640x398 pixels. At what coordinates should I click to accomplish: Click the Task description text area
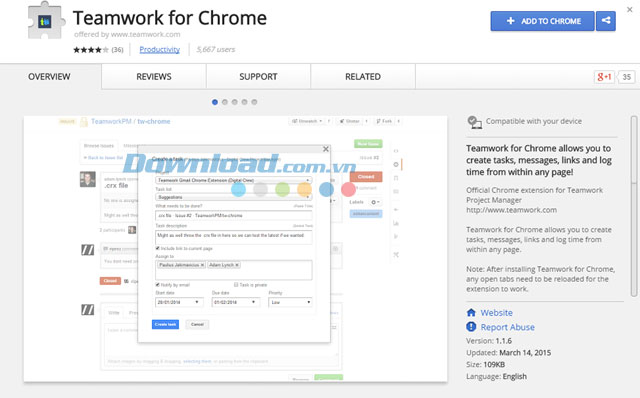point(233,237)
